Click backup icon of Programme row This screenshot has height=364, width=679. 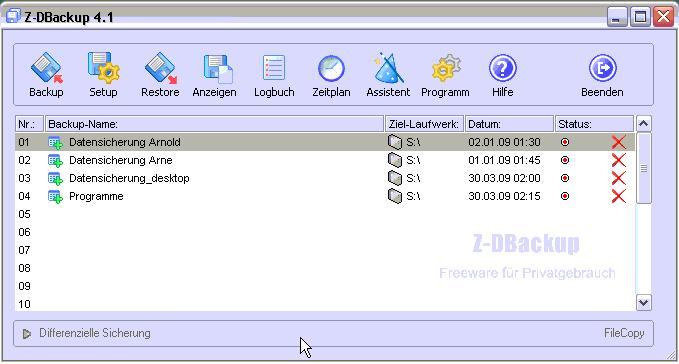(55, 196)
